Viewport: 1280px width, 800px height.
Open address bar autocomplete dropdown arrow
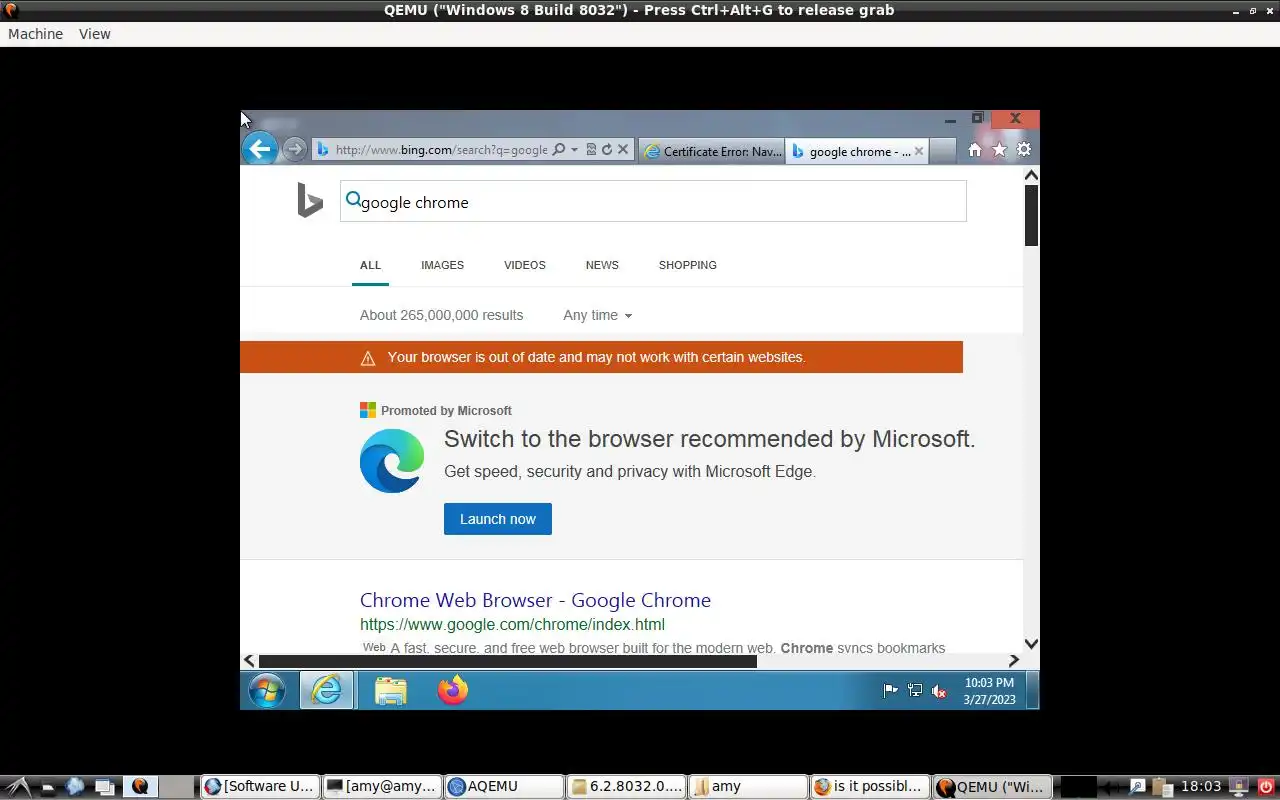pyautogui.click(x=574, y=150)
